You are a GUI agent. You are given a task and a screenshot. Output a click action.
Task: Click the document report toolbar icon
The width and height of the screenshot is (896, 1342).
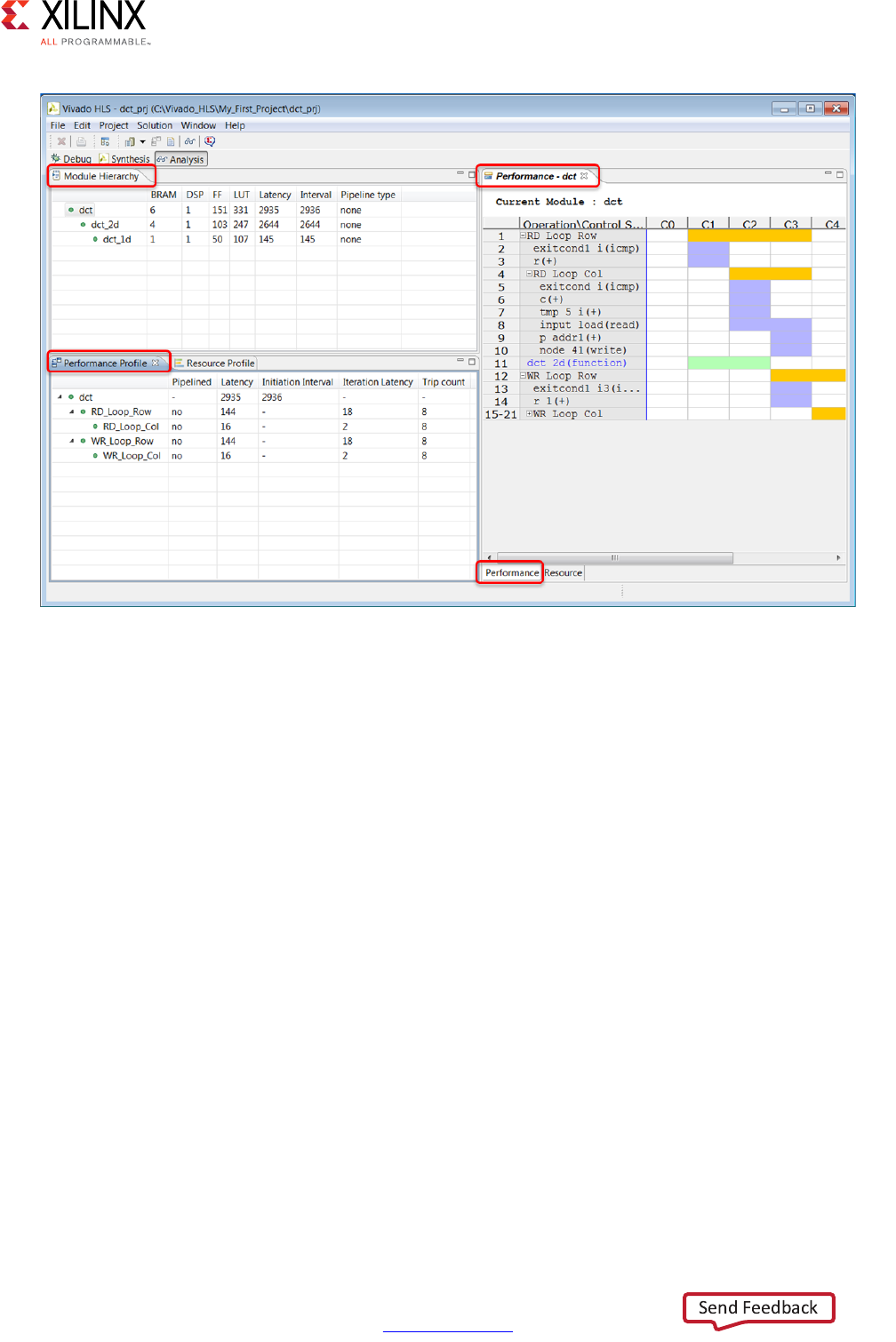point(171,141)
